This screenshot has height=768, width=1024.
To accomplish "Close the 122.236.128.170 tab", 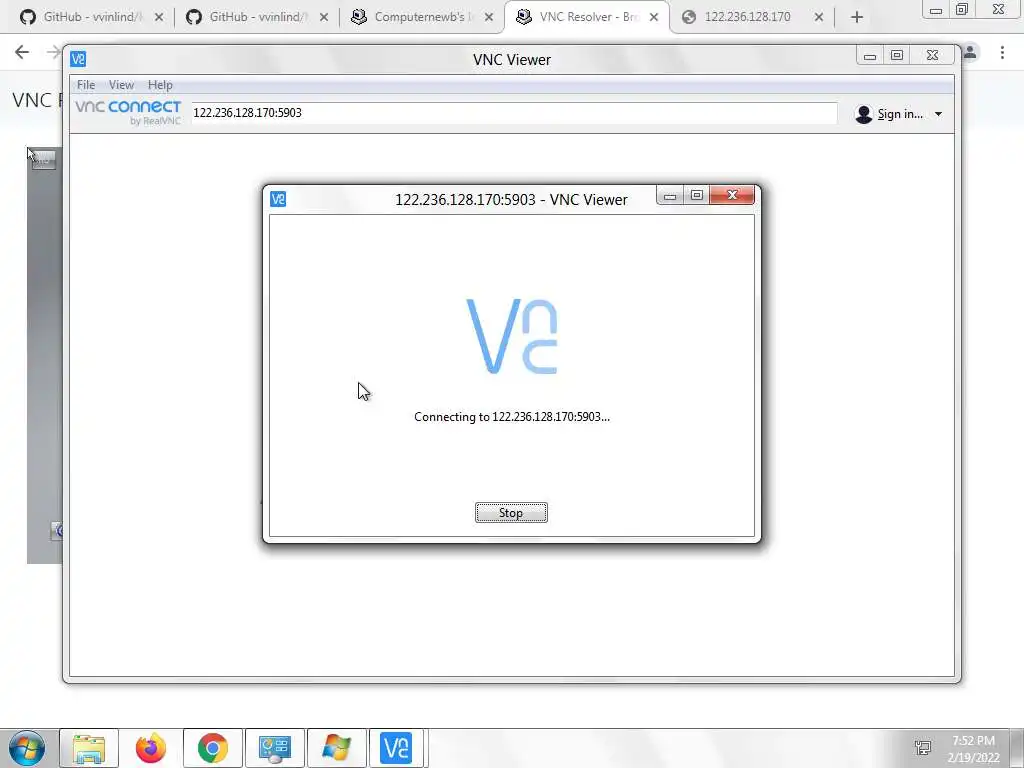I will pyautogui.click(x=819, y=18).
